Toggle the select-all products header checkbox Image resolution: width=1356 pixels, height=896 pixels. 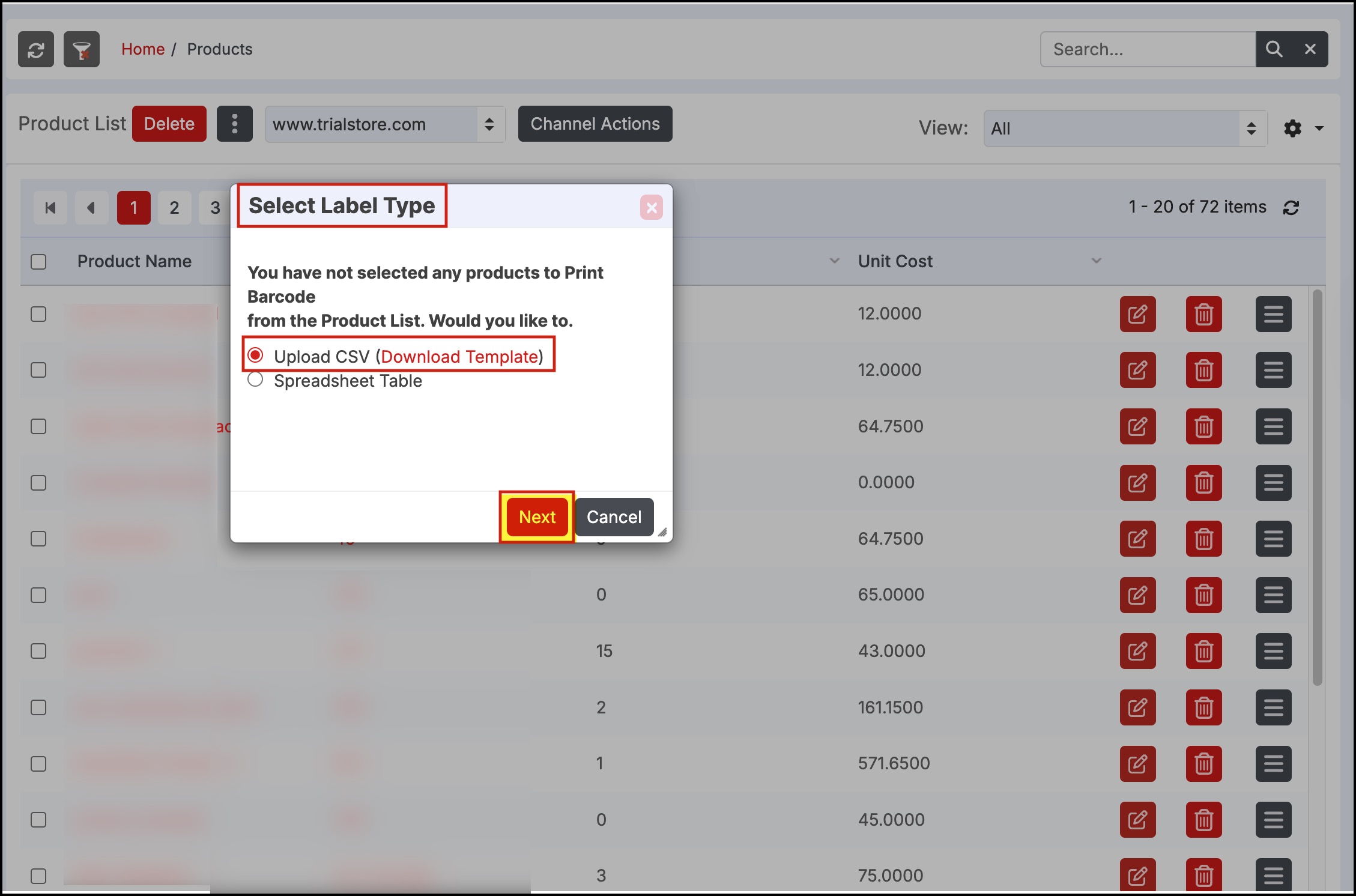[x=38, y=262]
